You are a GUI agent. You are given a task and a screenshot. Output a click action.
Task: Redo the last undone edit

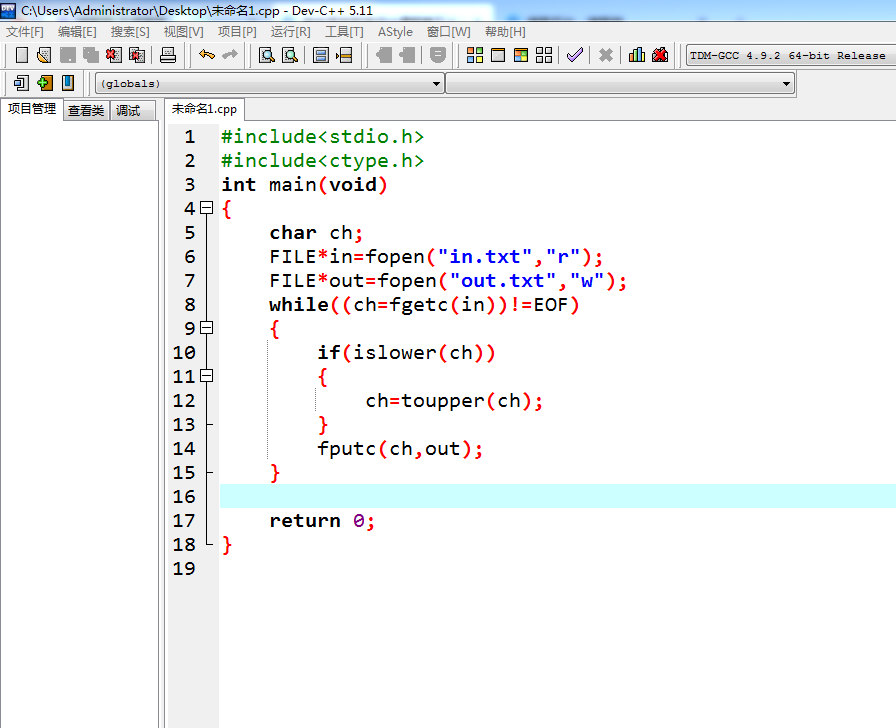230,55
